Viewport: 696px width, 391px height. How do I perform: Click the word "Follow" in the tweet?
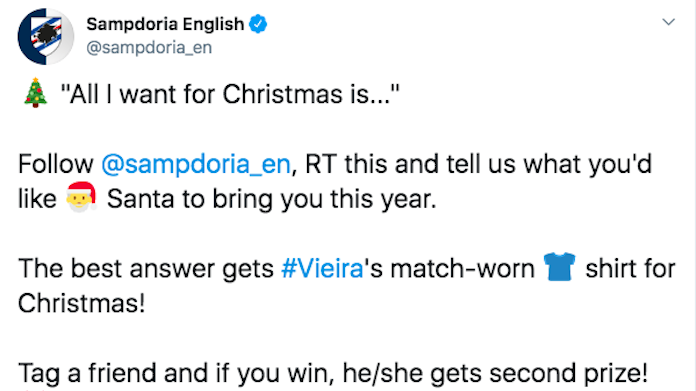tap(55, 164)
